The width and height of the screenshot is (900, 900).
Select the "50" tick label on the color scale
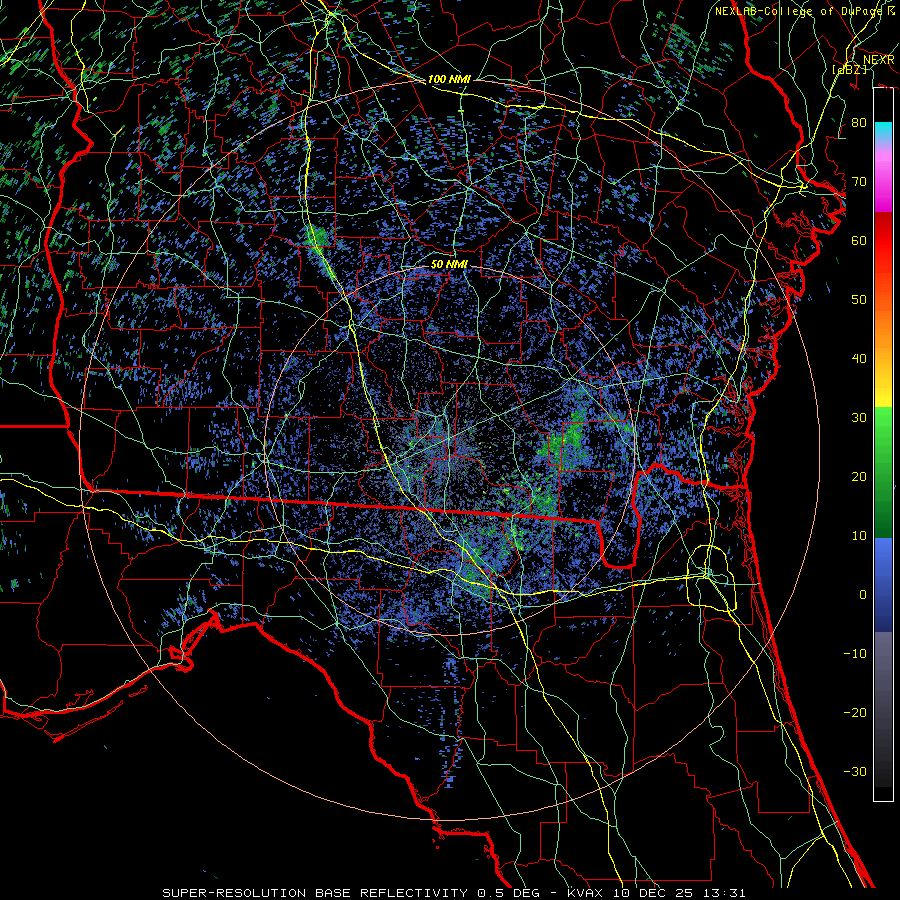tap(859, 300)
